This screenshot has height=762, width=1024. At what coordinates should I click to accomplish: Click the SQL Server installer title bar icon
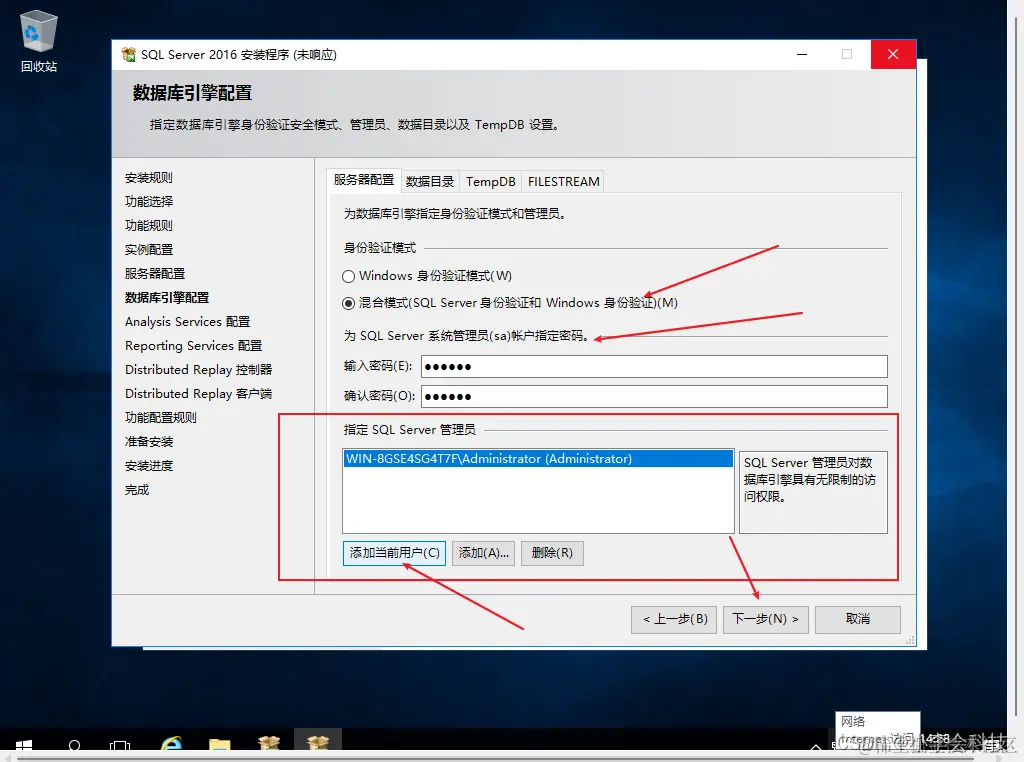pos(129,55)
